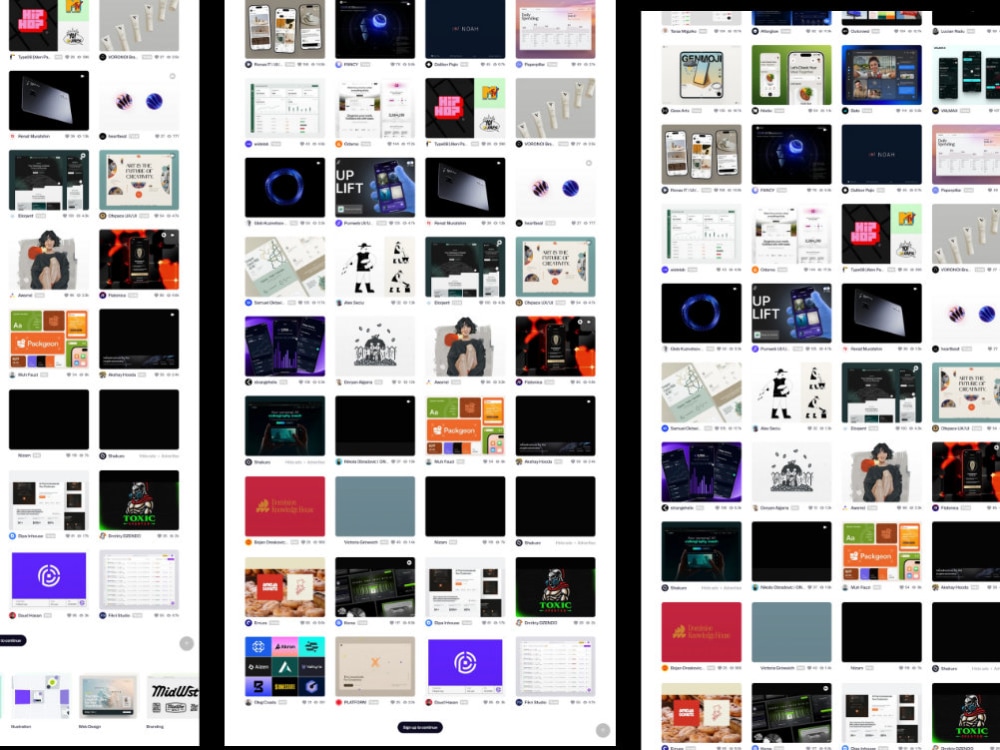Click Elespert author name in left panel

pyautogui.click(x=26, y=216)
